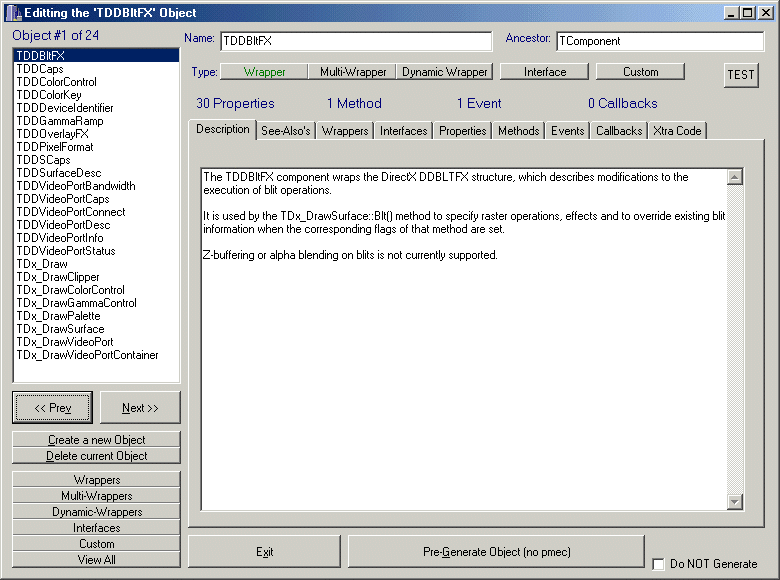
Task: Open the See-Also's tab
Action: point(285,131)
